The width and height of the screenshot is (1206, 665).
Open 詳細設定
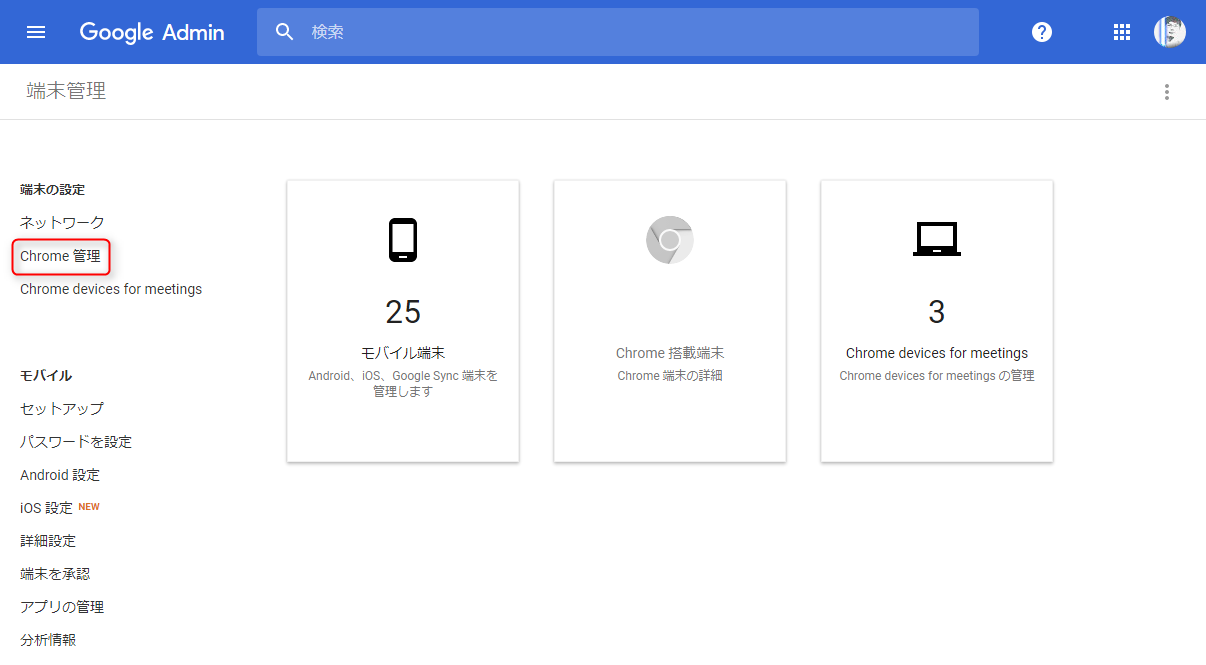tap(48, 541)
